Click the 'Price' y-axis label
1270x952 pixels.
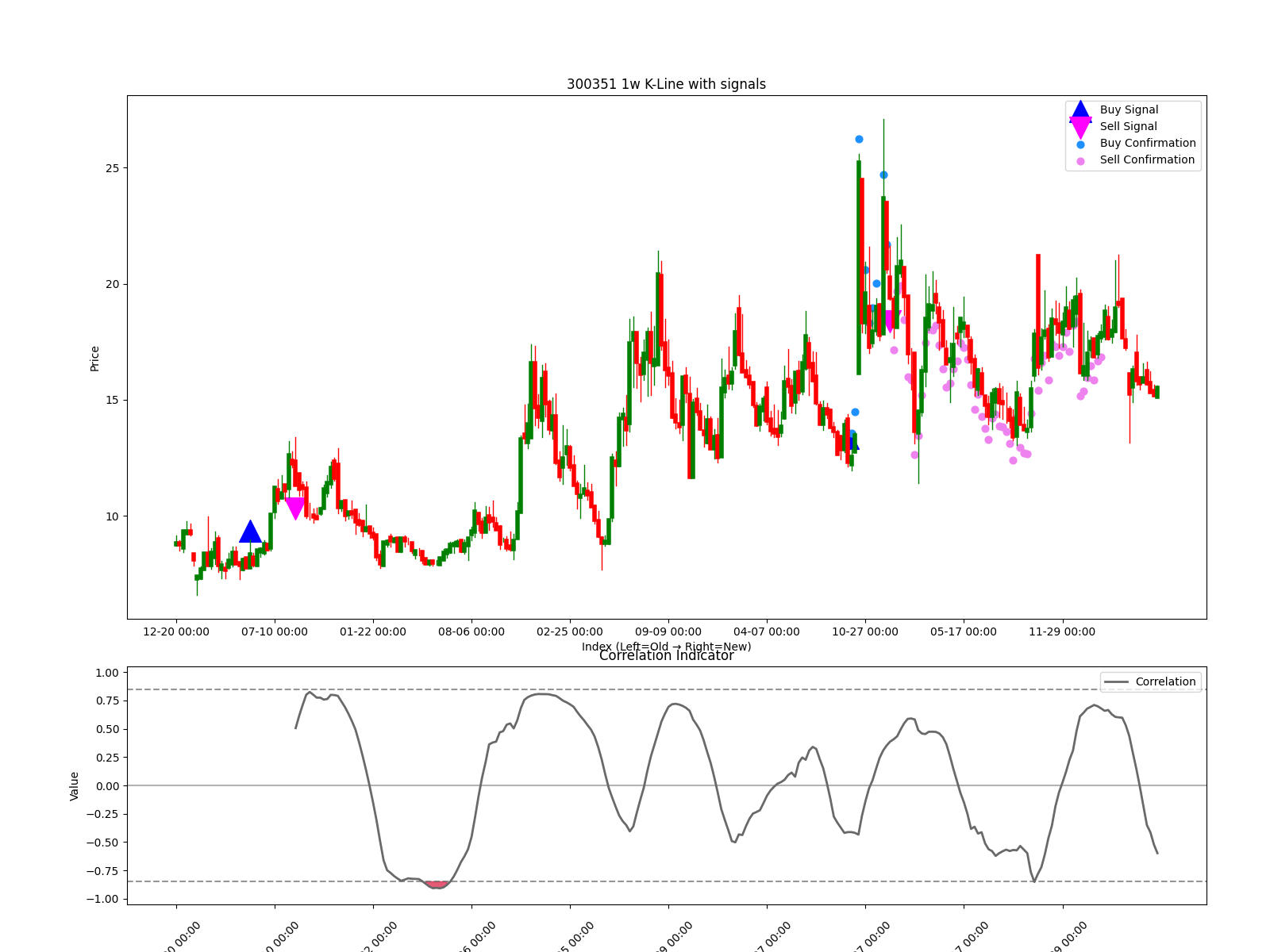pyautogui.click(x=94, y=358)
